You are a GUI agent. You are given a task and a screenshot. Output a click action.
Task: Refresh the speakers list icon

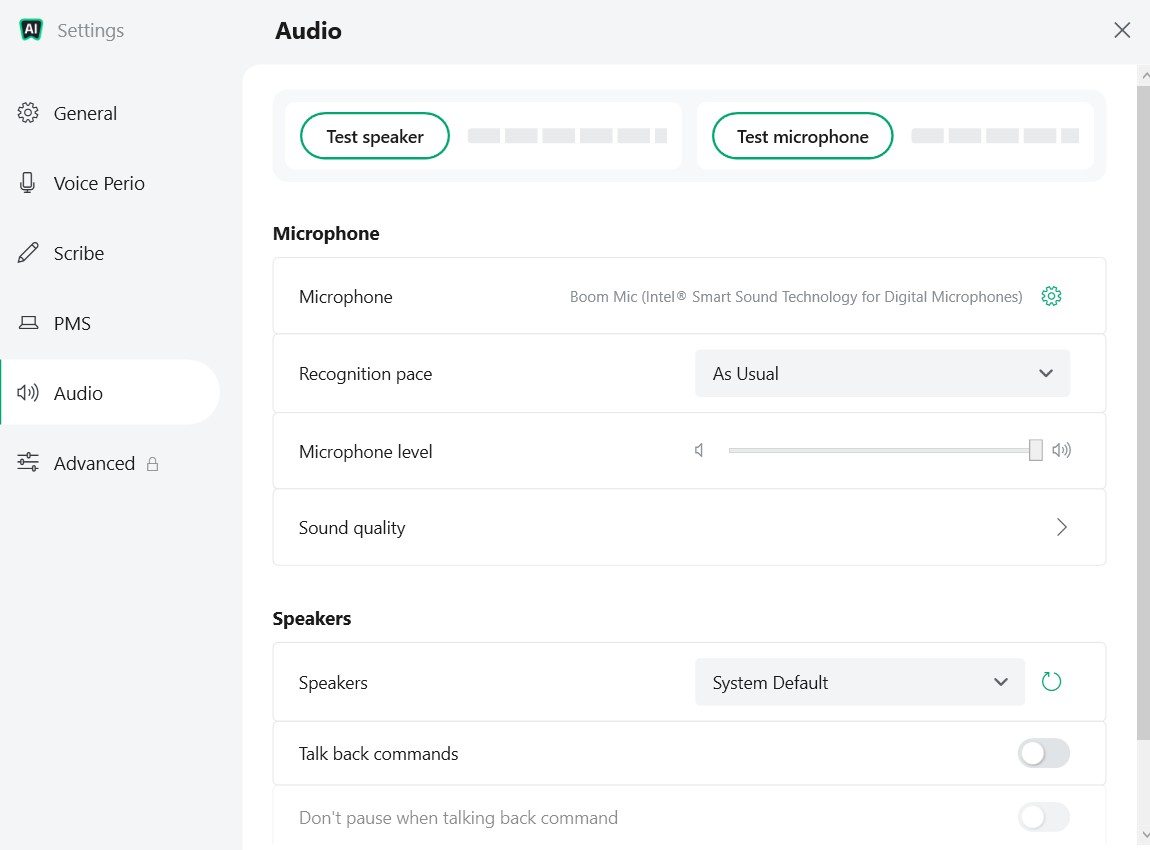tap(1051, 681)
